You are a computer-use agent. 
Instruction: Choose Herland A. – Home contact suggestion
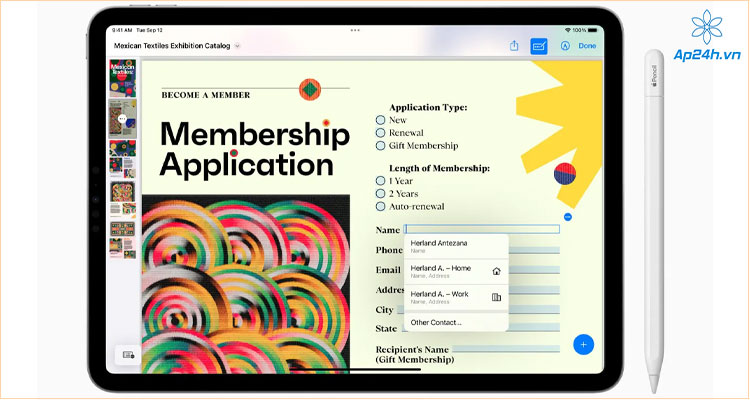[x=456, y=271]
